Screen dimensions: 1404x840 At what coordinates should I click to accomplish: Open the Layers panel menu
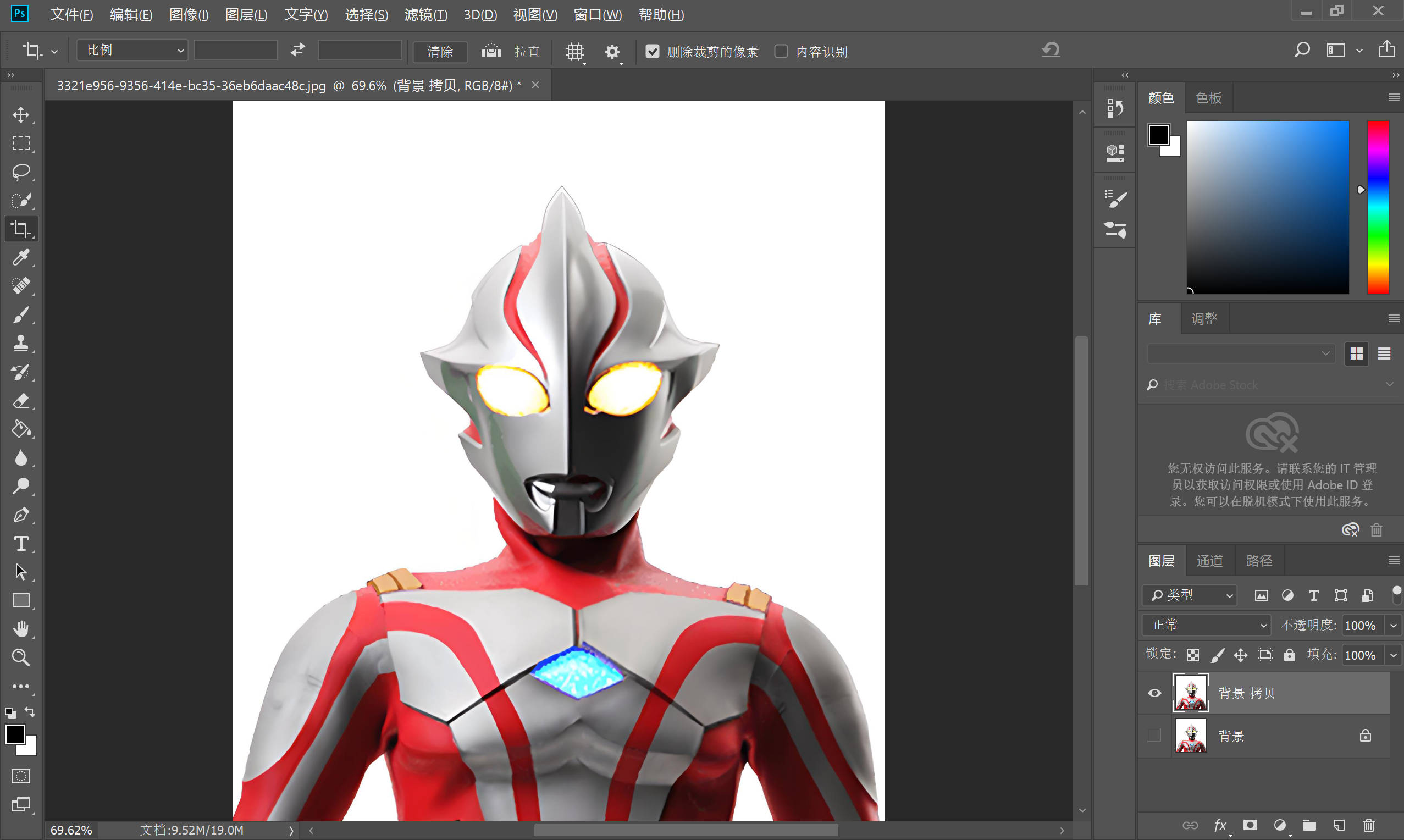1394,560
